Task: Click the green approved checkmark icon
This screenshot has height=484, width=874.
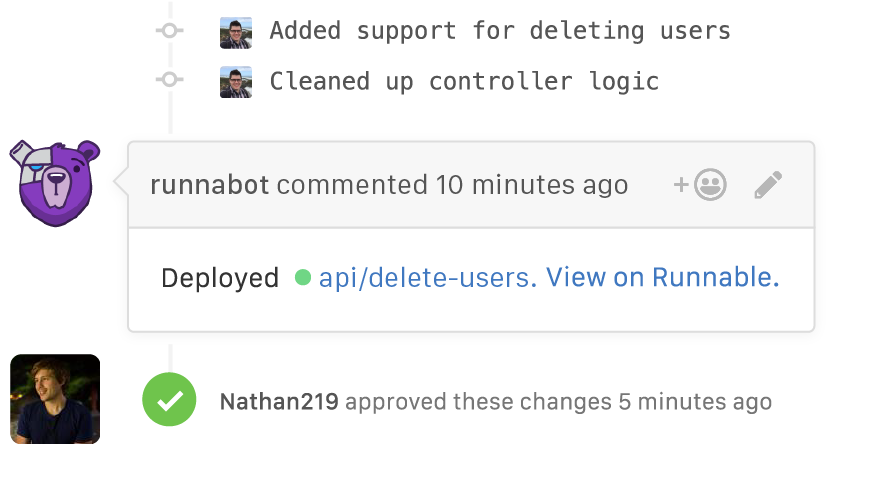Action: click(x=169, y=399)
